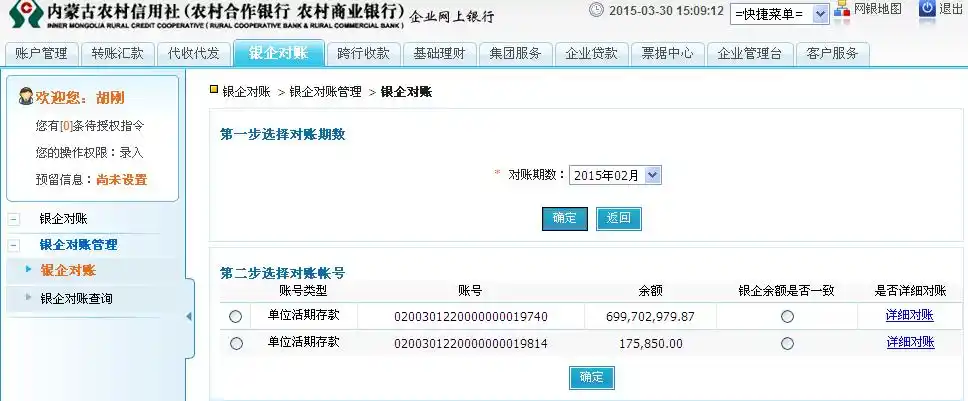Select the 银企对账 main tab
This screenshot has width=968, height=401.
coord(278,53)
